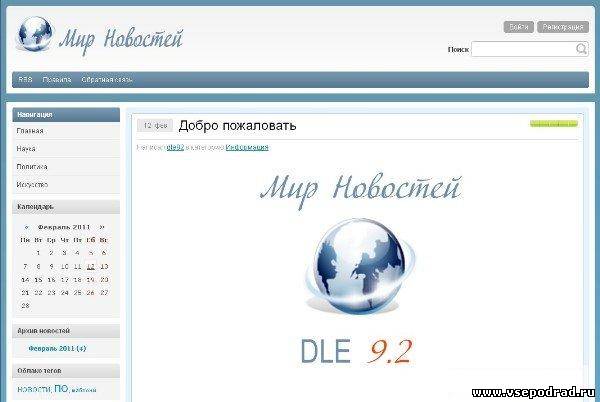The height and width of the screenshot is (402, 600).
Task: Click the magnifier search icon
Action: coord(581,49)
